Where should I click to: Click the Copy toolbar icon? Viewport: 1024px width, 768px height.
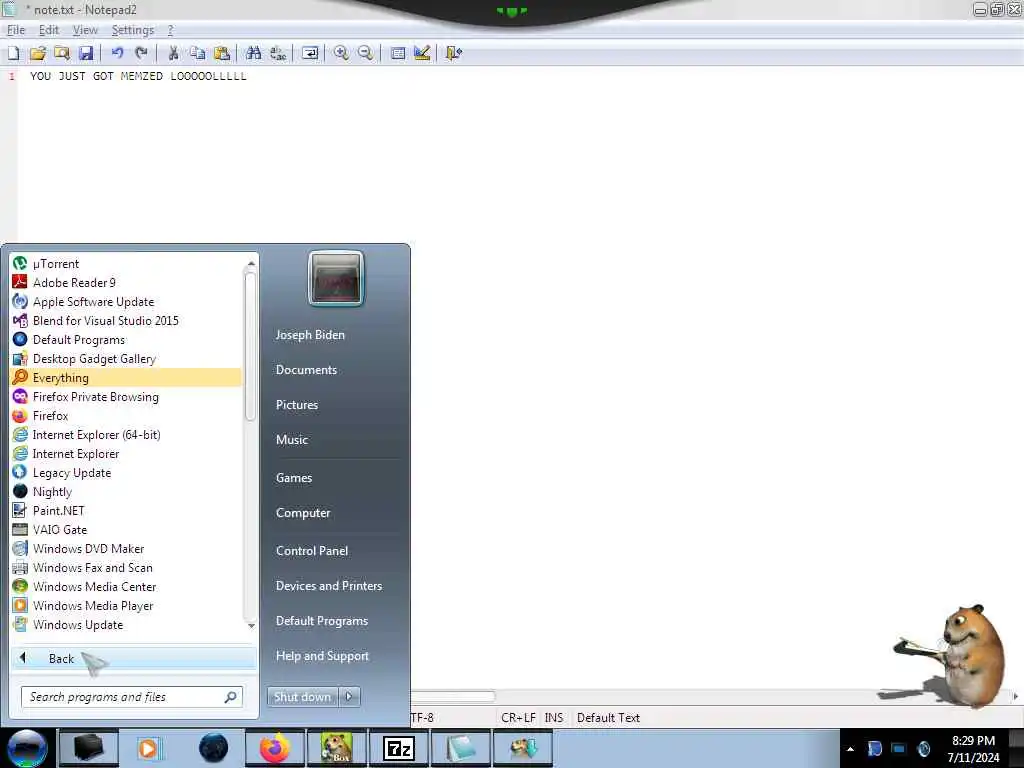click(x=197, y=54)
